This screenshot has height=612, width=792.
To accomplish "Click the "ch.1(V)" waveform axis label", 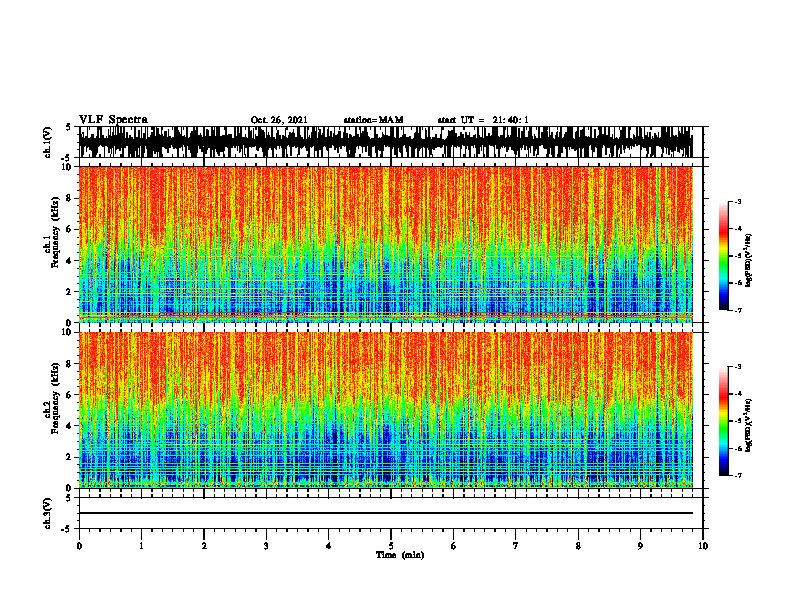I will coord(47,142).
